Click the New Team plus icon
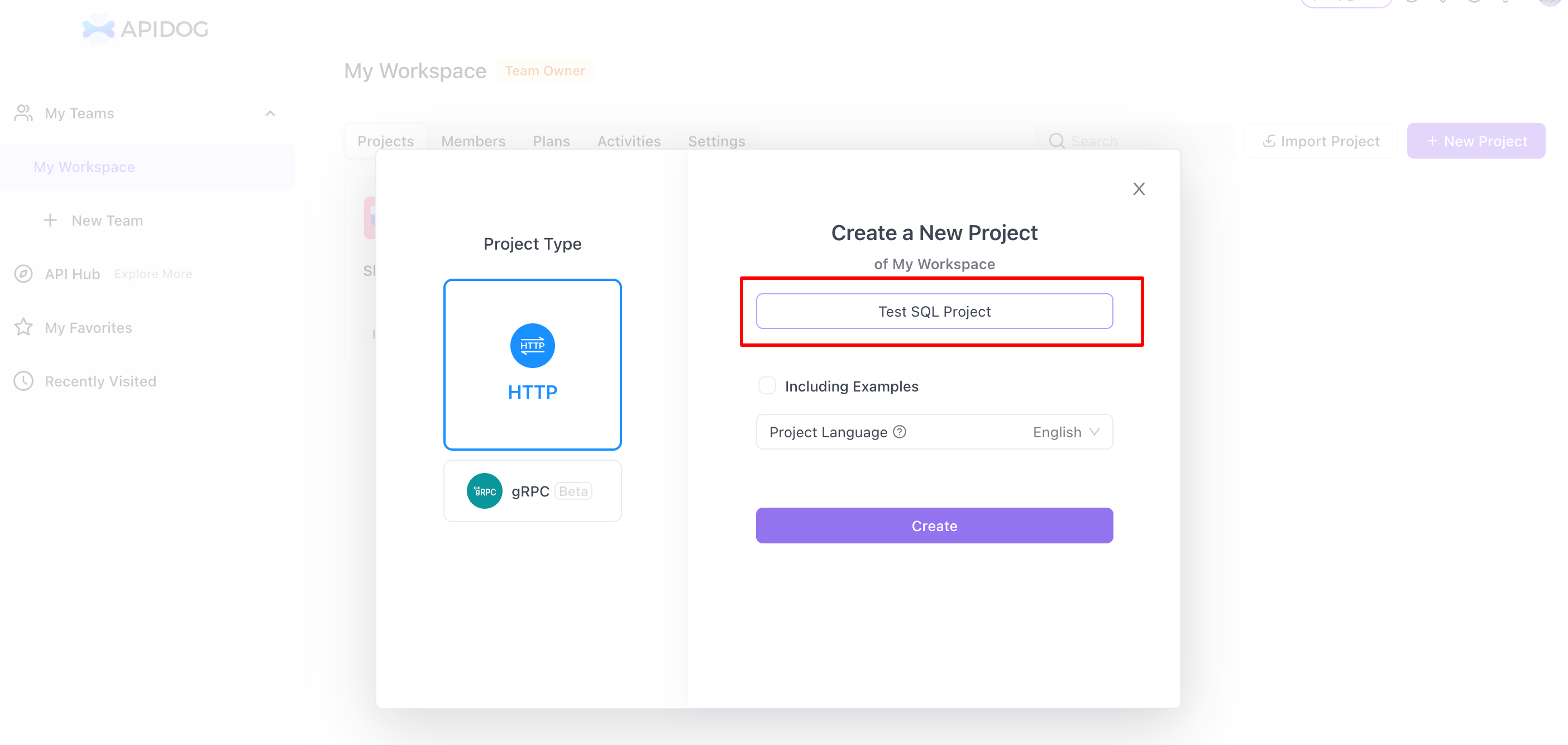The image size is (1568, 745). (50, 219)
